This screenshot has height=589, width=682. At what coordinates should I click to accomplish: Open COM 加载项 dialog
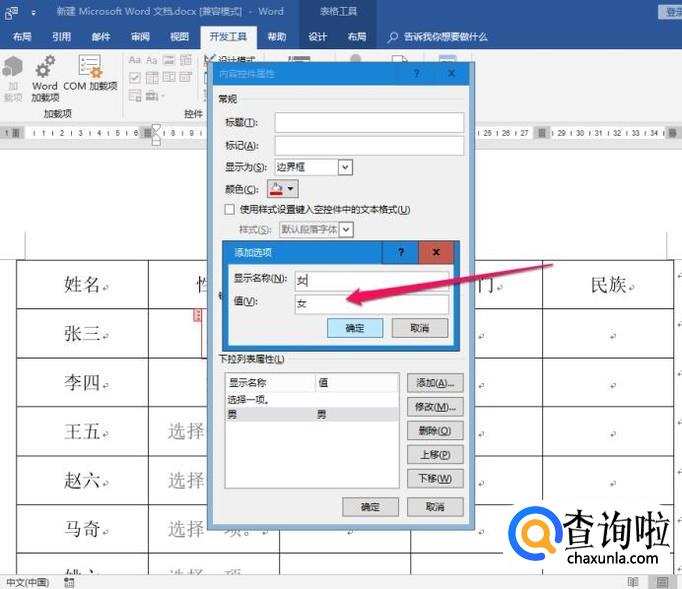tap(90, 73)
